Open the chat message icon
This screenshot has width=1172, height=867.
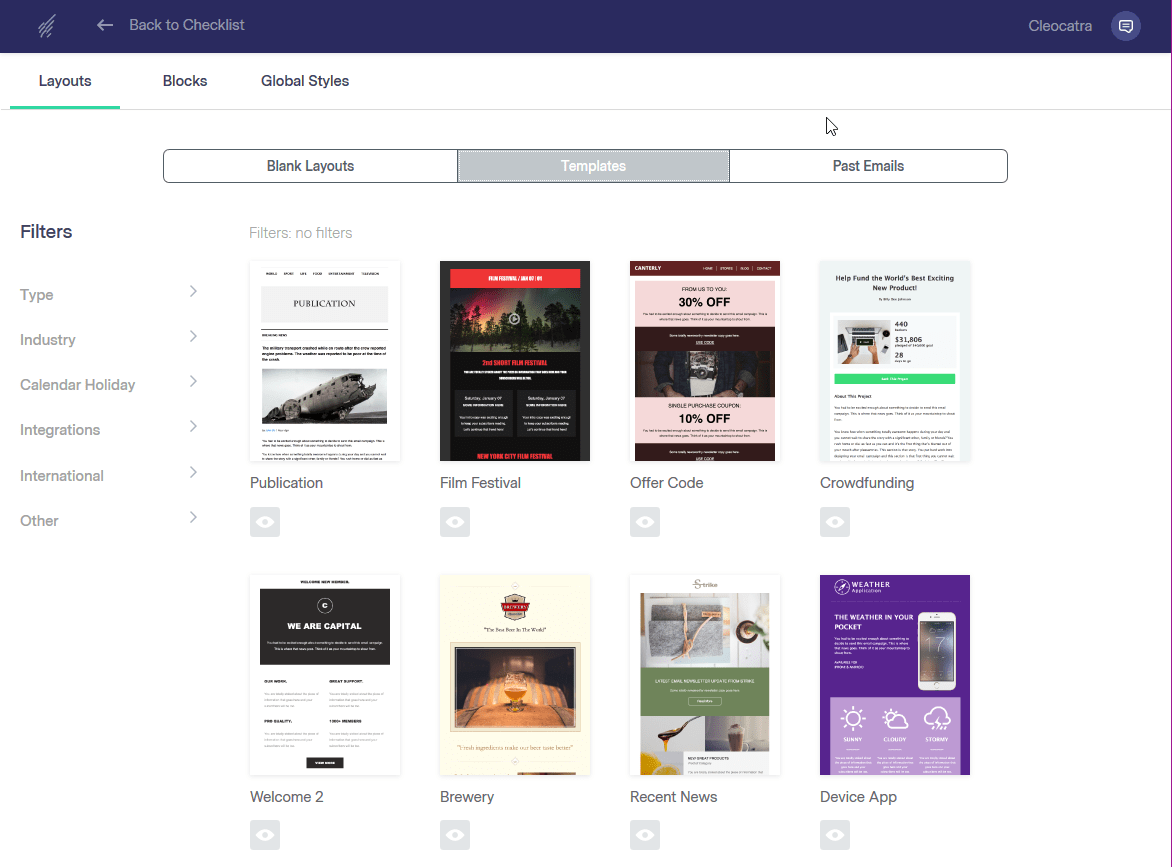[1126, 26]
